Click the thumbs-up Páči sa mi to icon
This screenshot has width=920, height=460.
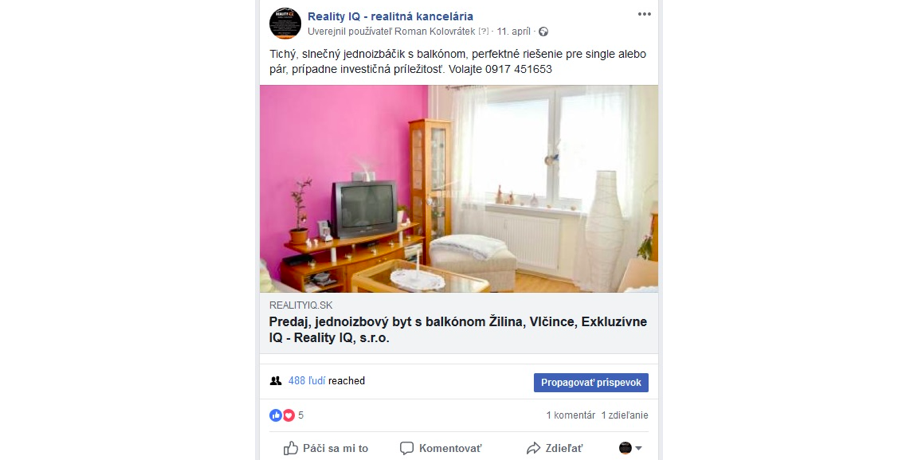click(x=291, y=448)
